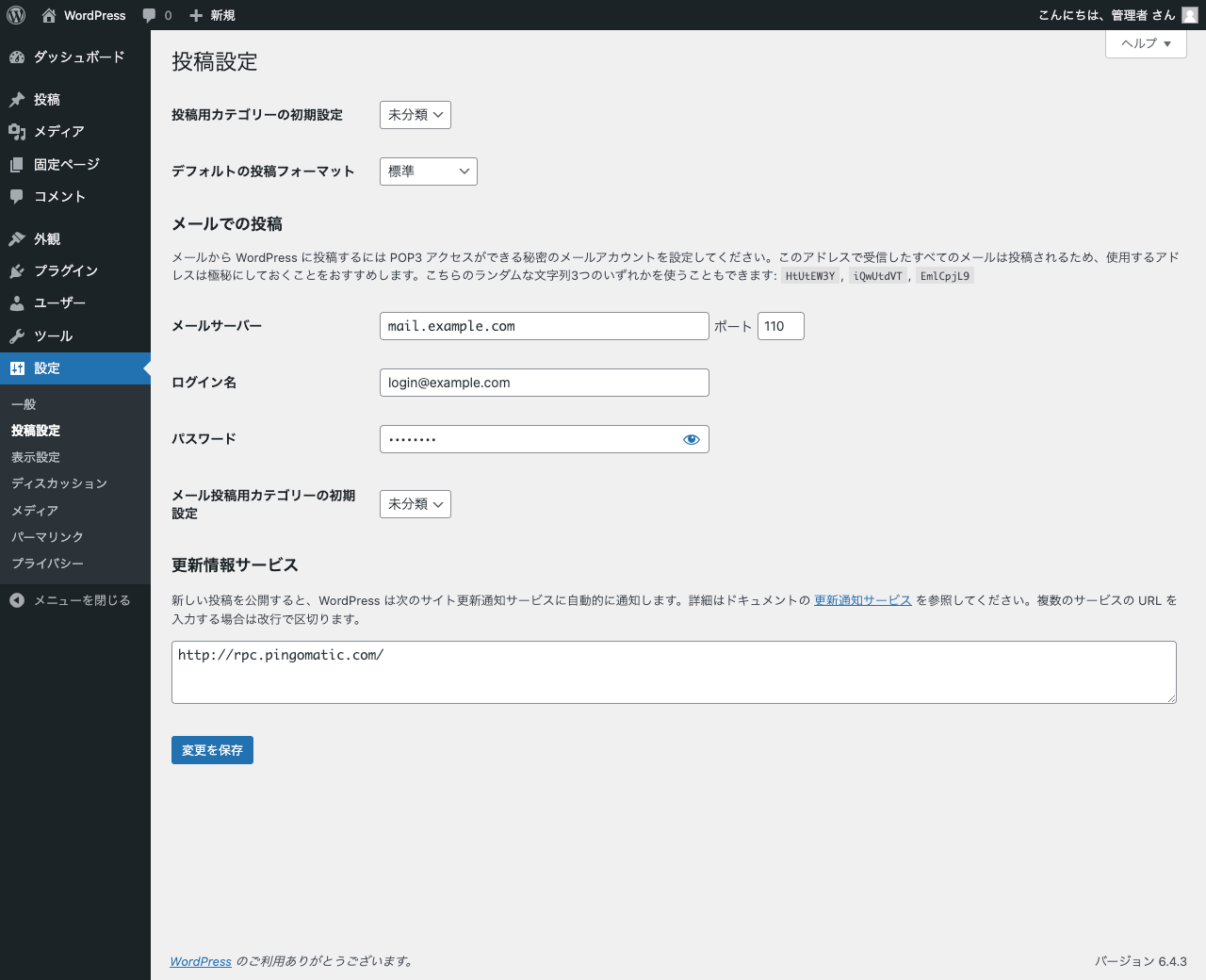Open メール投稿用カテゴリー dropdown
This screenshot has width=1206, height=980.
tap(416, 504)
